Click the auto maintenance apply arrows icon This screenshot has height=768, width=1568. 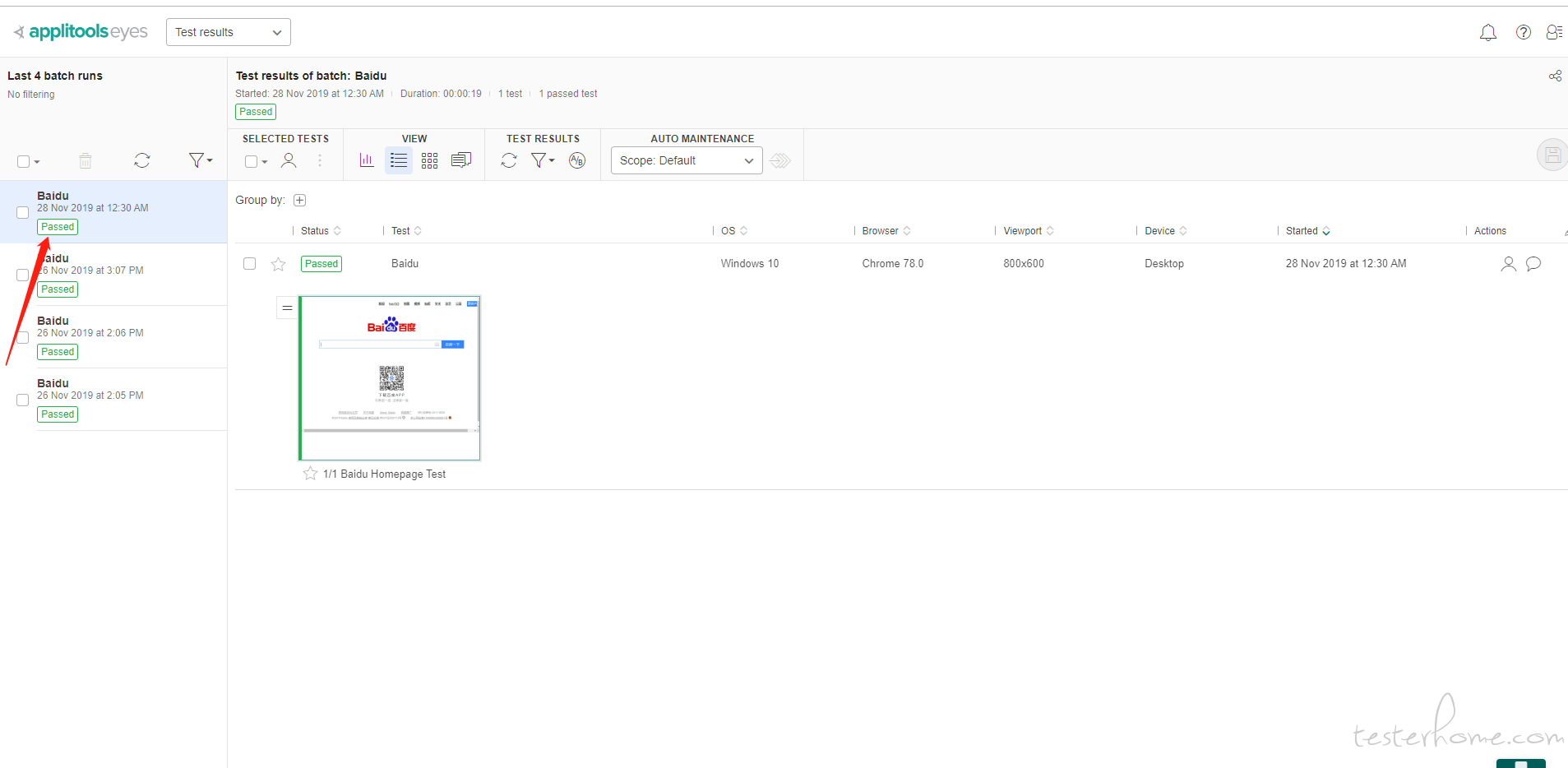coord(780,160)
